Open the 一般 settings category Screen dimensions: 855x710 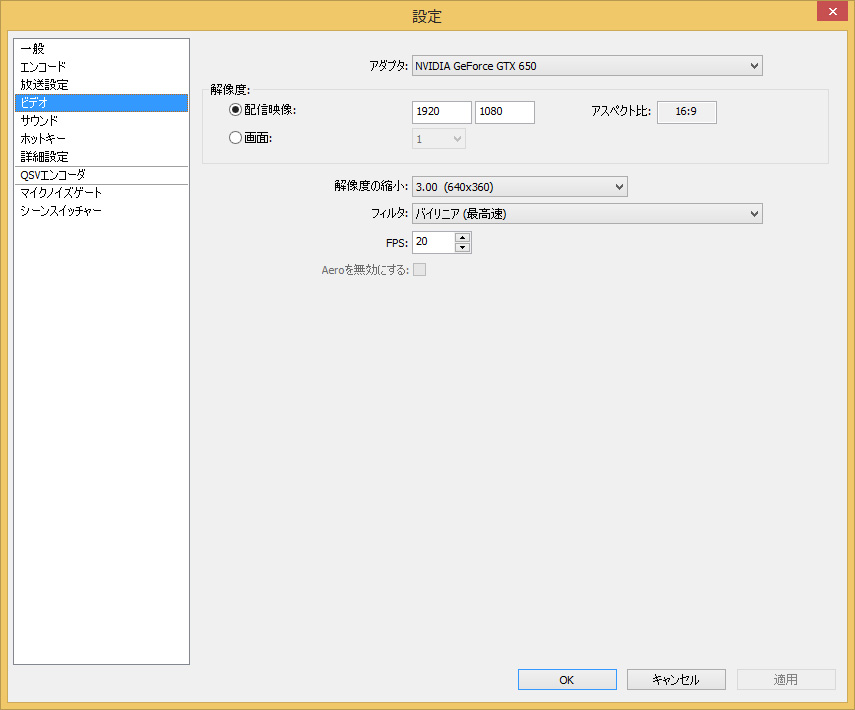pyautogui.click(x=101, y=49)
